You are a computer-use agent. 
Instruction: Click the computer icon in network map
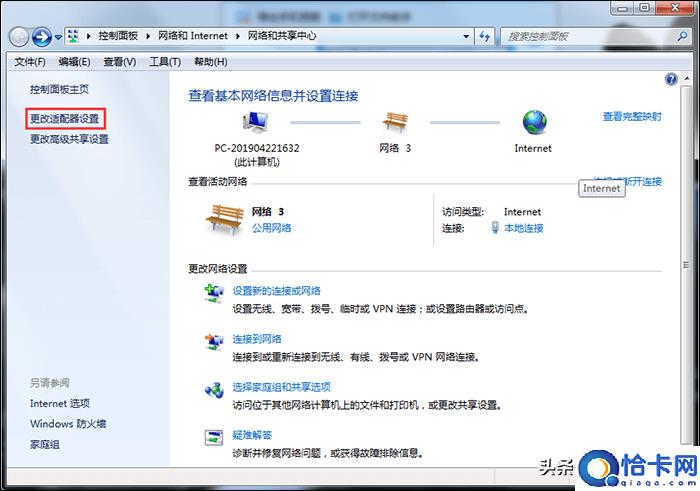255,122
